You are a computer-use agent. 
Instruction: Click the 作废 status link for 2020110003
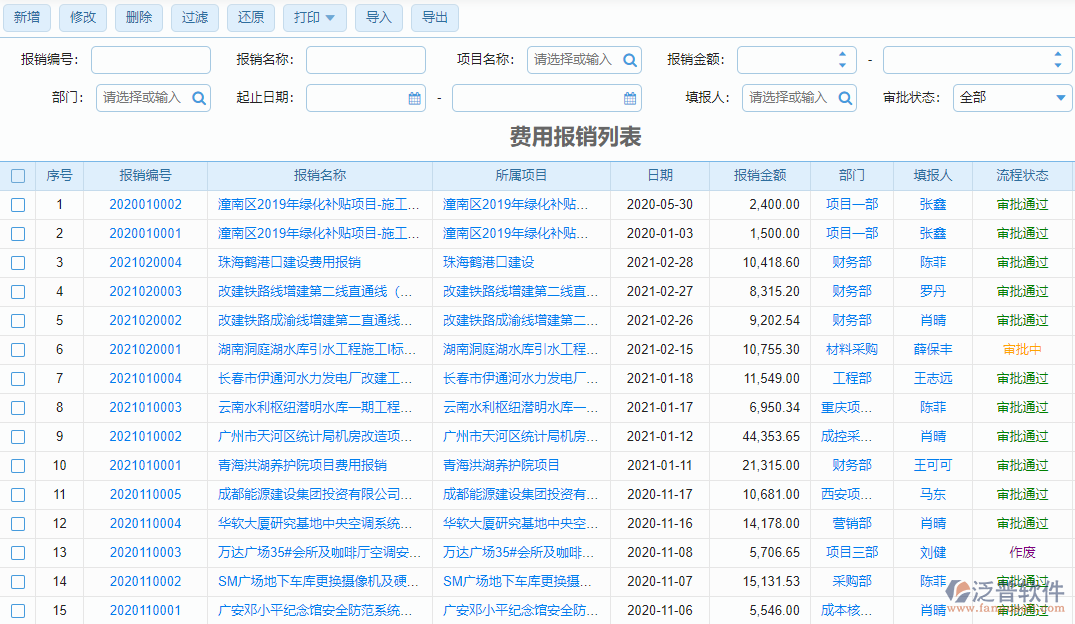1022,552
